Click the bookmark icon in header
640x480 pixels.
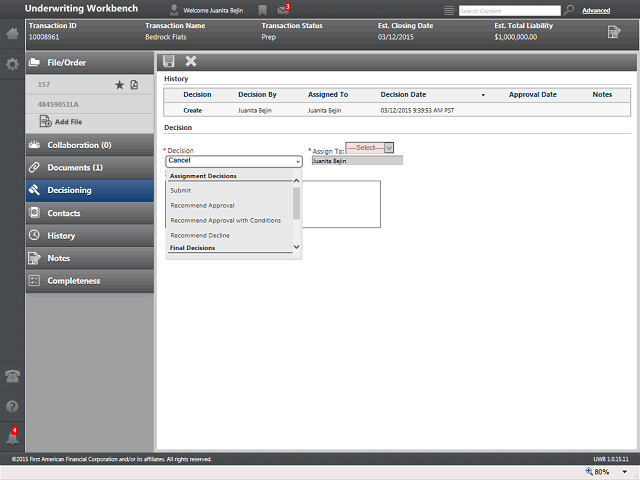pos(262,11)
